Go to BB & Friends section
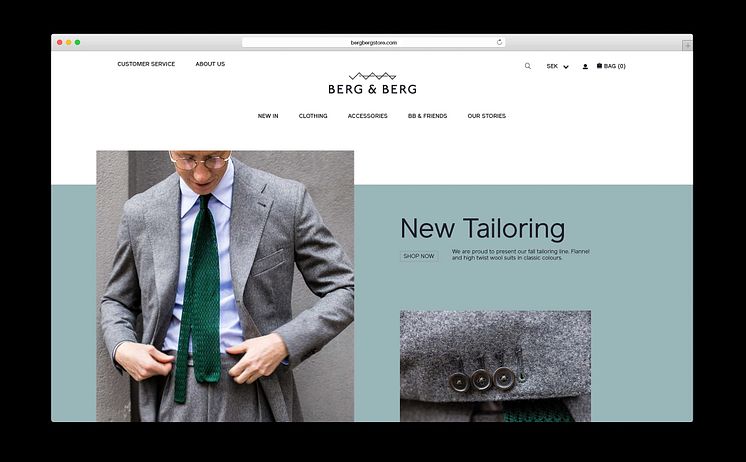 (x=428, y=116)
